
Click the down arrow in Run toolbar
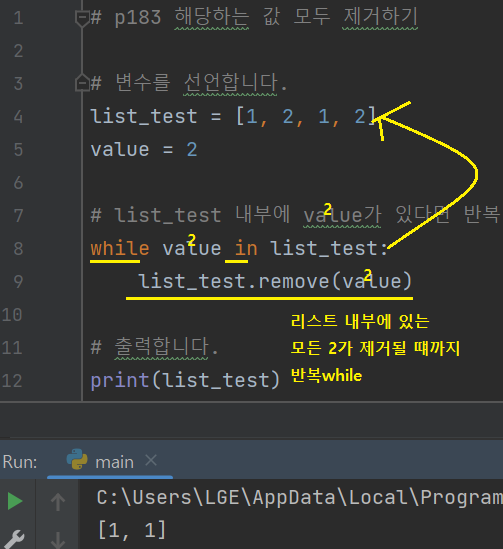58,540
